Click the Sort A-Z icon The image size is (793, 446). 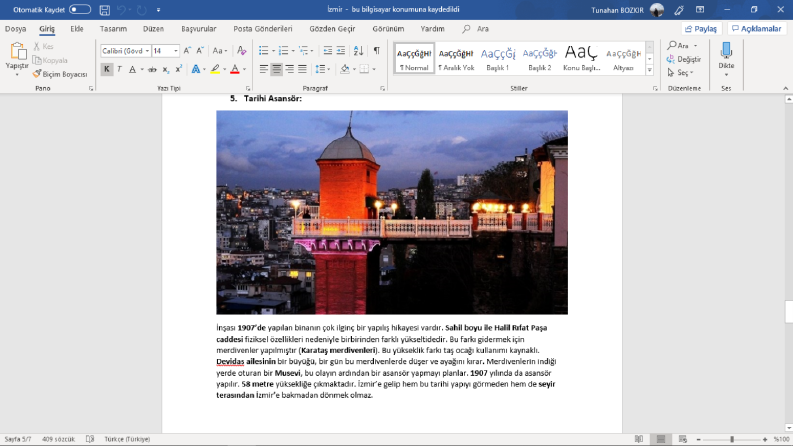(x=359, y=51)
